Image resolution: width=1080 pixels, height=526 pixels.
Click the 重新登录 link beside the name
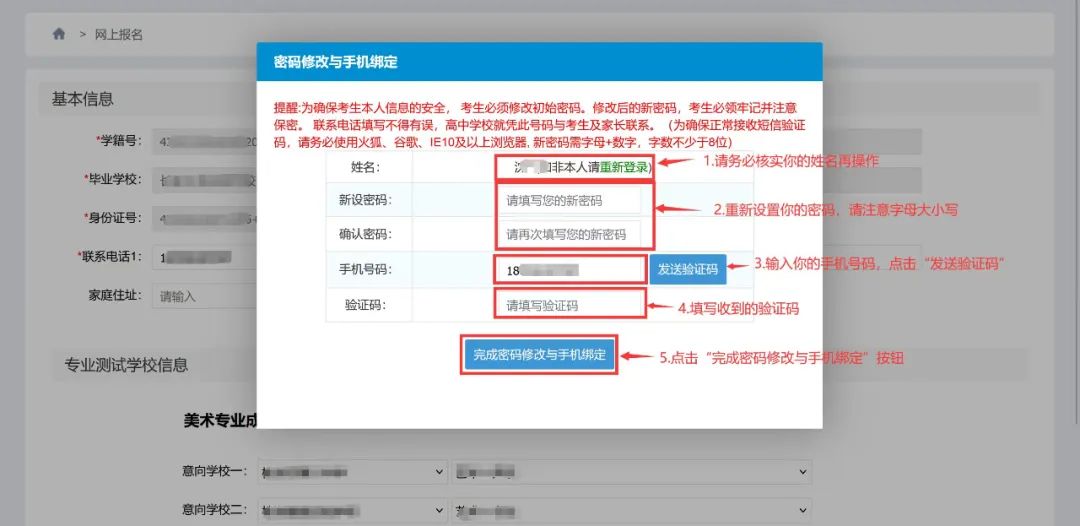pos(624,167)
